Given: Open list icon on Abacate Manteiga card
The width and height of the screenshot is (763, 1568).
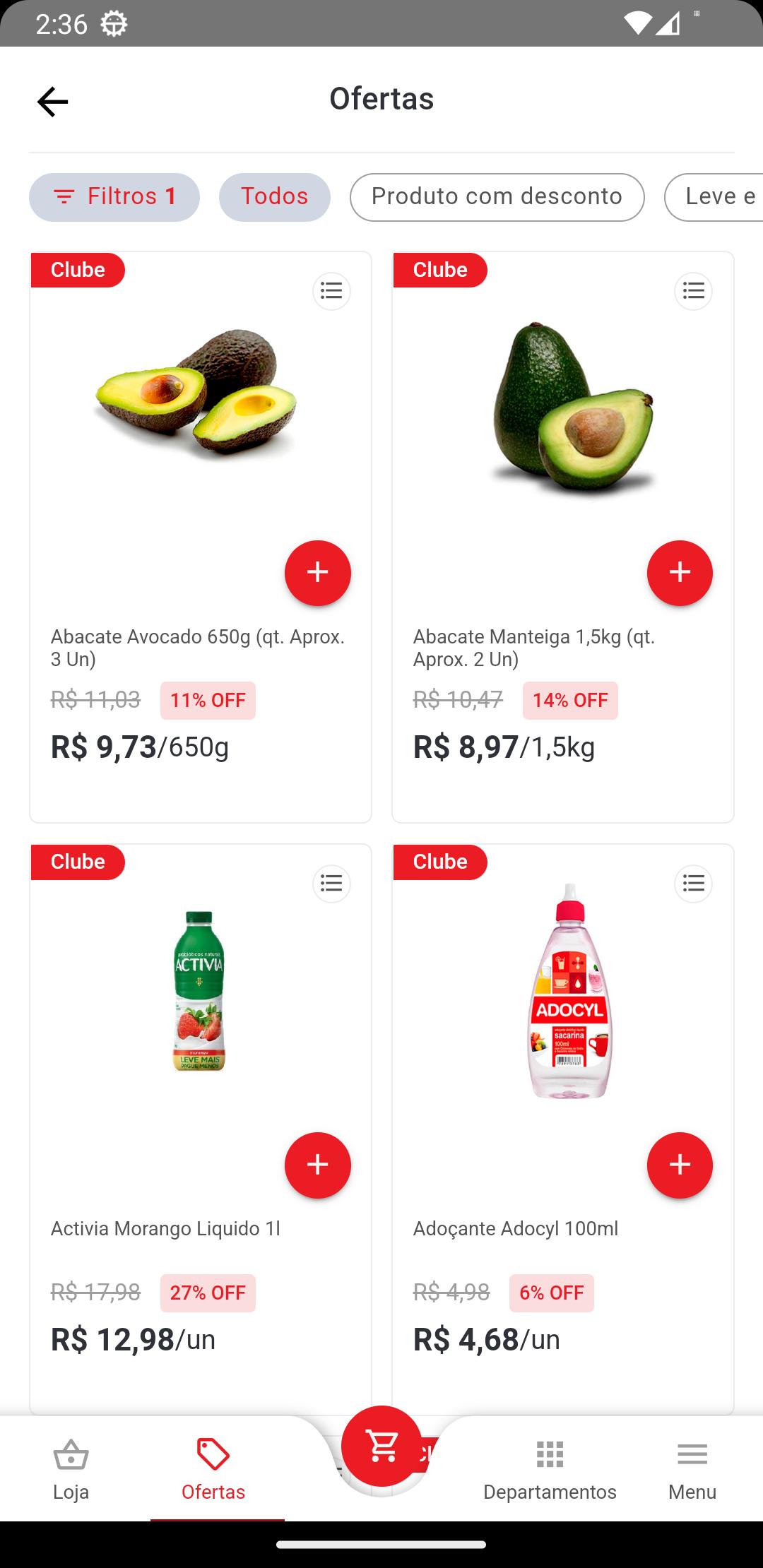Looking at the screenshot, I should click(693, 291).
